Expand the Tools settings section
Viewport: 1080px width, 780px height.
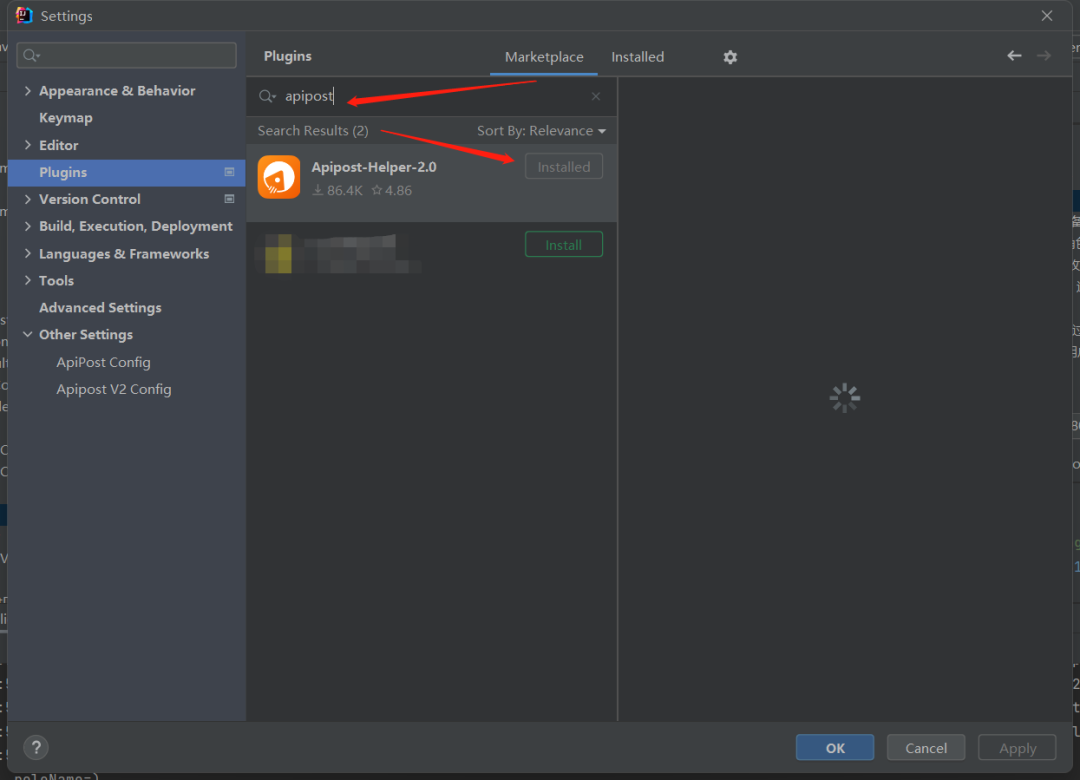coord(28,280)
